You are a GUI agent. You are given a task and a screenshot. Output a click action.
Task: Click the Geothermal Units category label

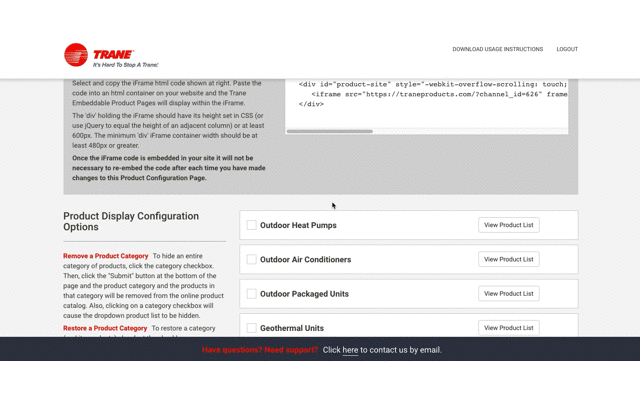coord(292,328)
